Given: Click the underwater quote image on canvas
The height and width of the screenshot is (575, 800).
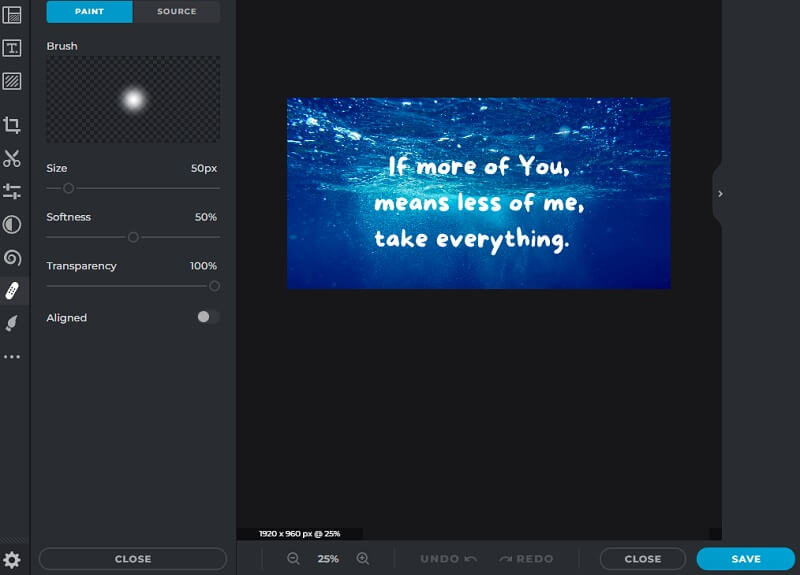Looking at the screenshot, I should [x=478, y=193].
